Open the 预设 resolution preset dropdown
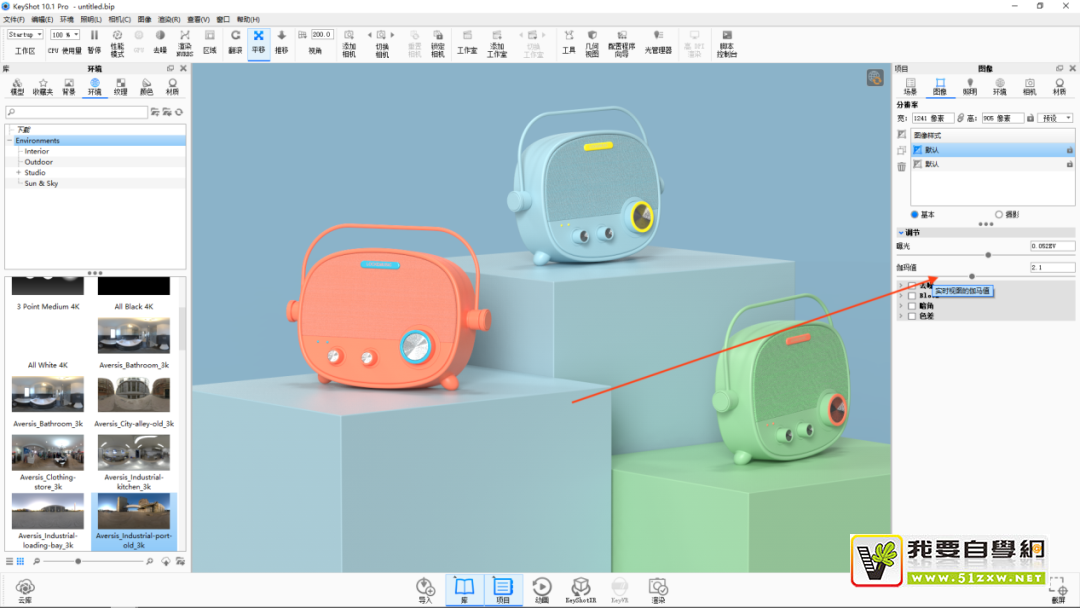Viewport: 1080px width, 608px height. pyautogui.click(x=1057, y=118)
